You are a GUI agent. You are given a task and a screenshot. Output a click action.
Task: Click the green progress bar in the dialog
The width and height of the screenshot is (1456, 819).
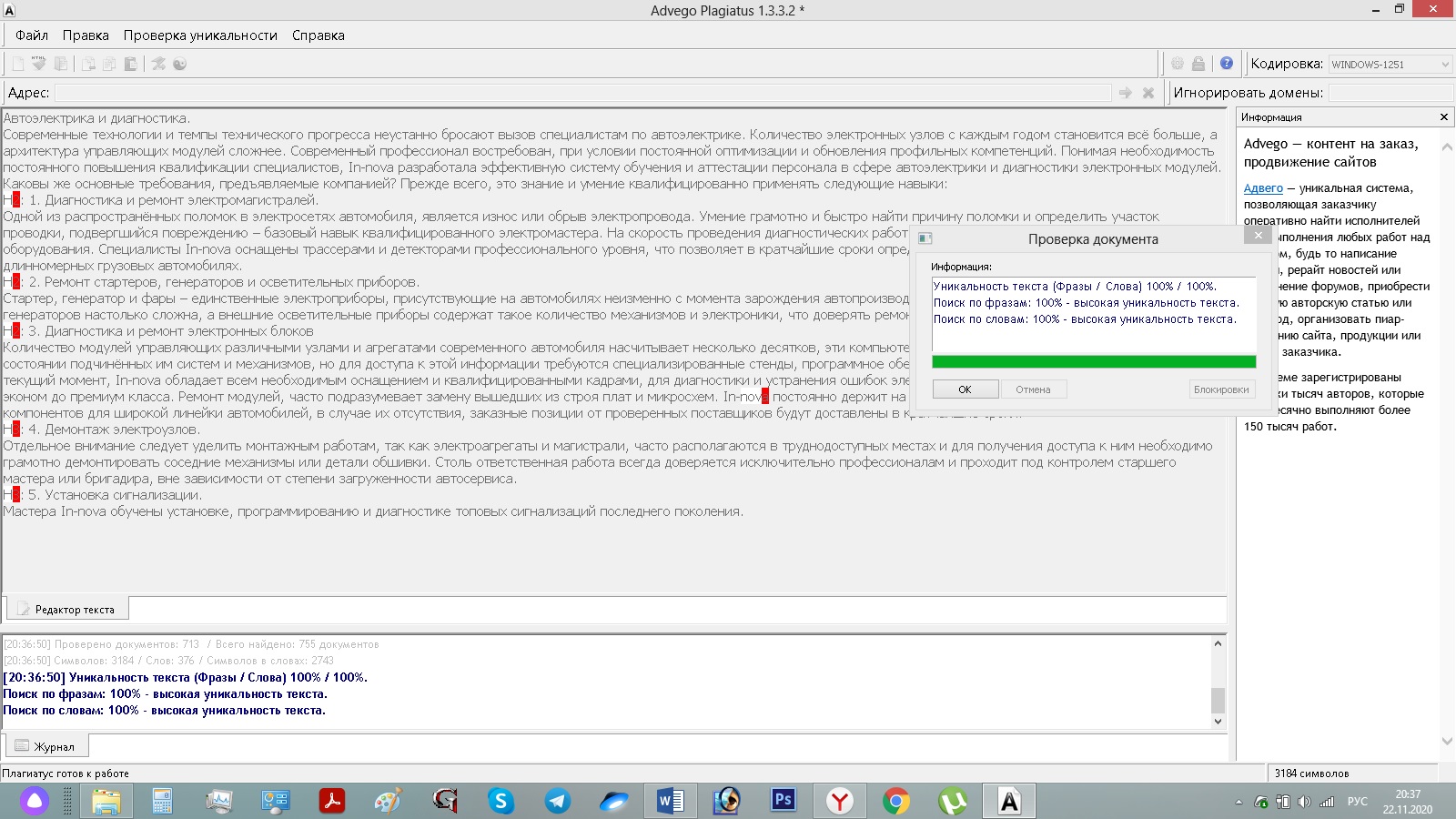point(1094,362)
